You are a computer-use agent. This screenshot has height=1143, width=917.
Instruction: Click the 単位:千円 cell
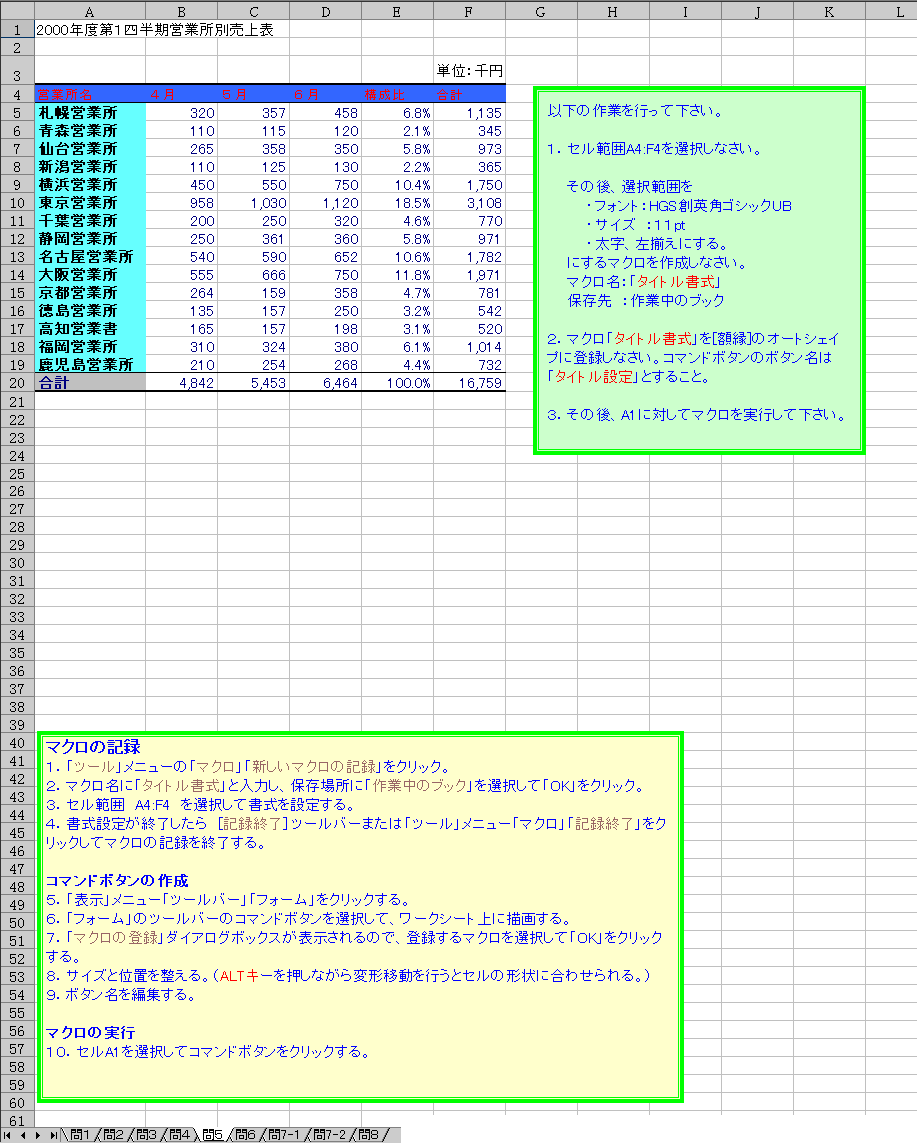click(x=469, y=71)
